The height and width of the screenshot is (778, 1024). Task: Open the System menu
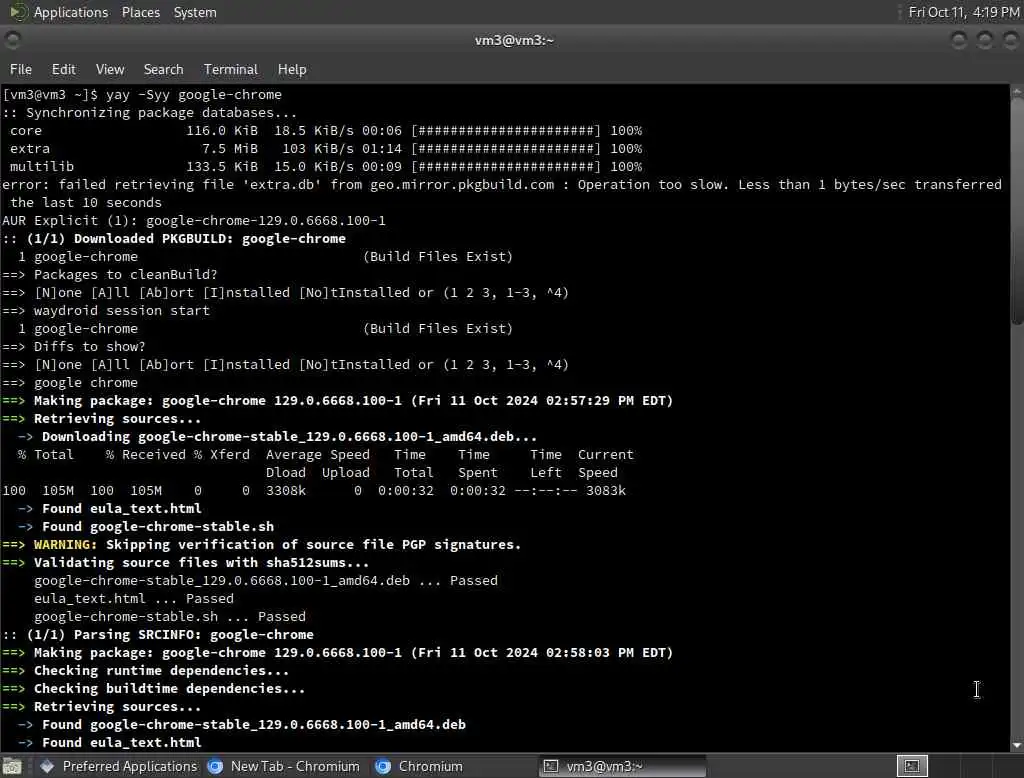pos(195,12)
